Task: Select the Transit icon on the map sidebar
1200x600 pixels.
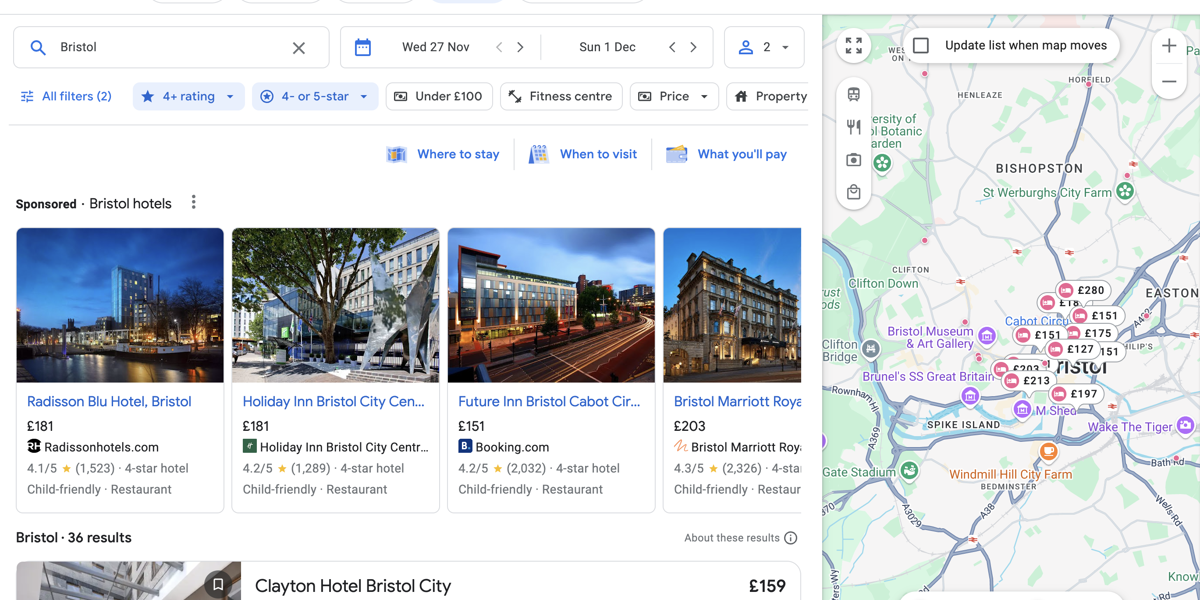Action: tap(854, 93)
